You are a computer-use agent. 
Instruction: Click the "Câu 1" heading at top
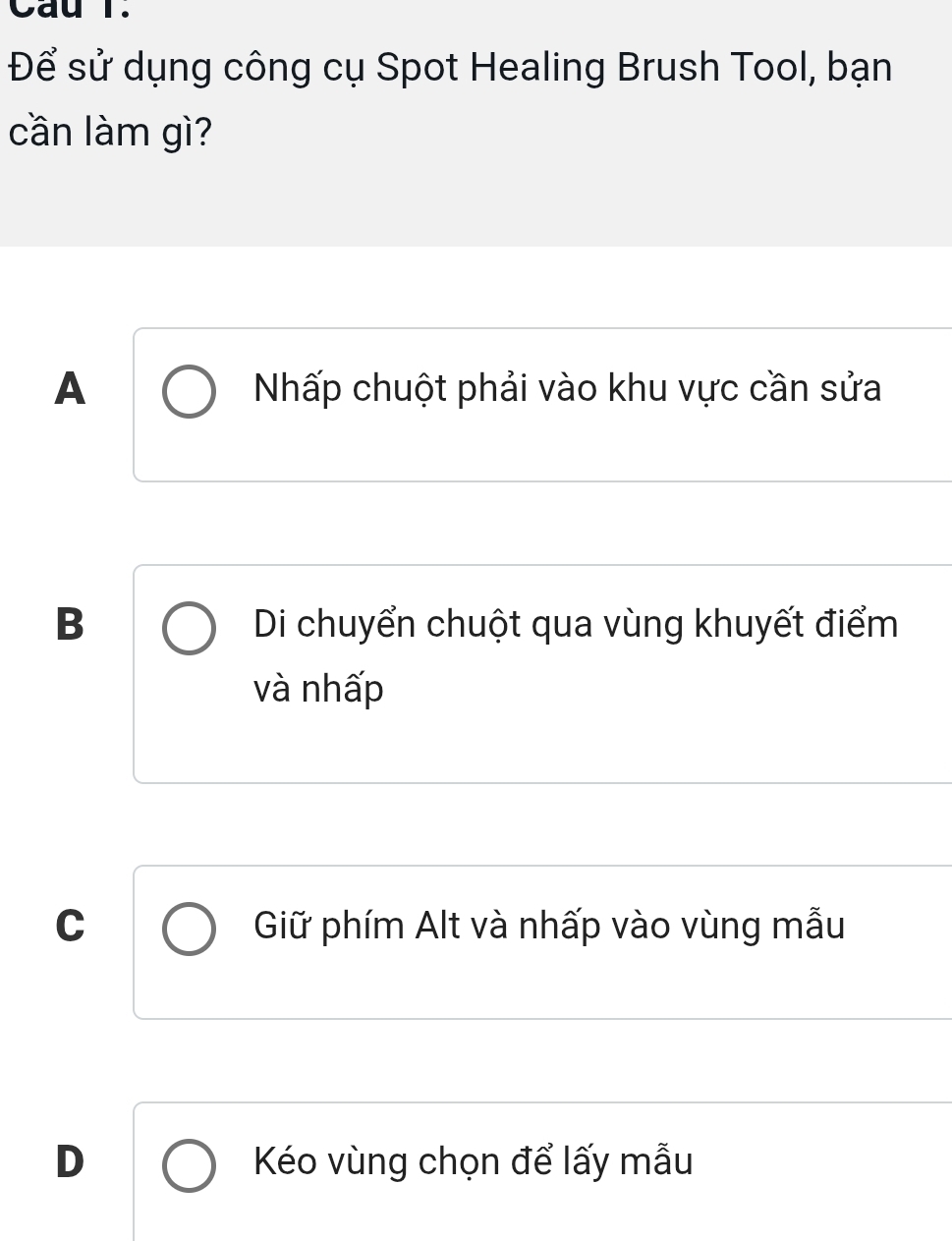pyautogui.click(x=58, y=7)
